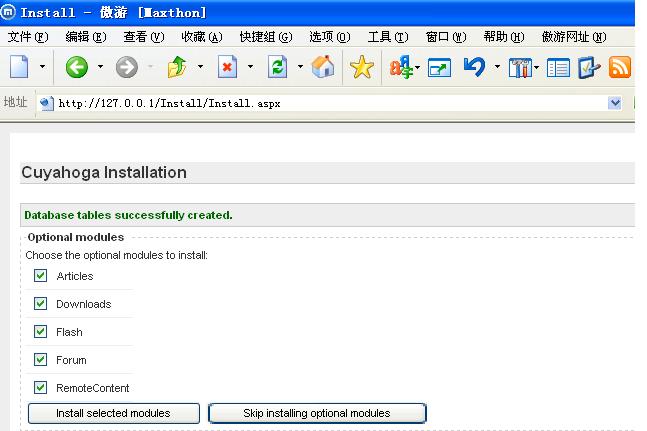Click the Flash module label
Viewport: 647px width, 431px height.
pos(69,332)
